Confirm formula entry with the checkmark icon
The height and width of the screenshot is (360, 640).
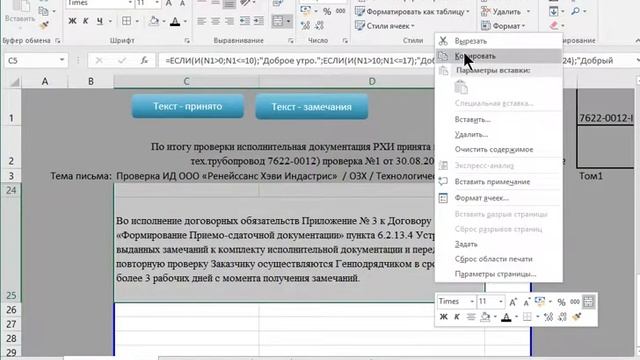coord(122,60)
